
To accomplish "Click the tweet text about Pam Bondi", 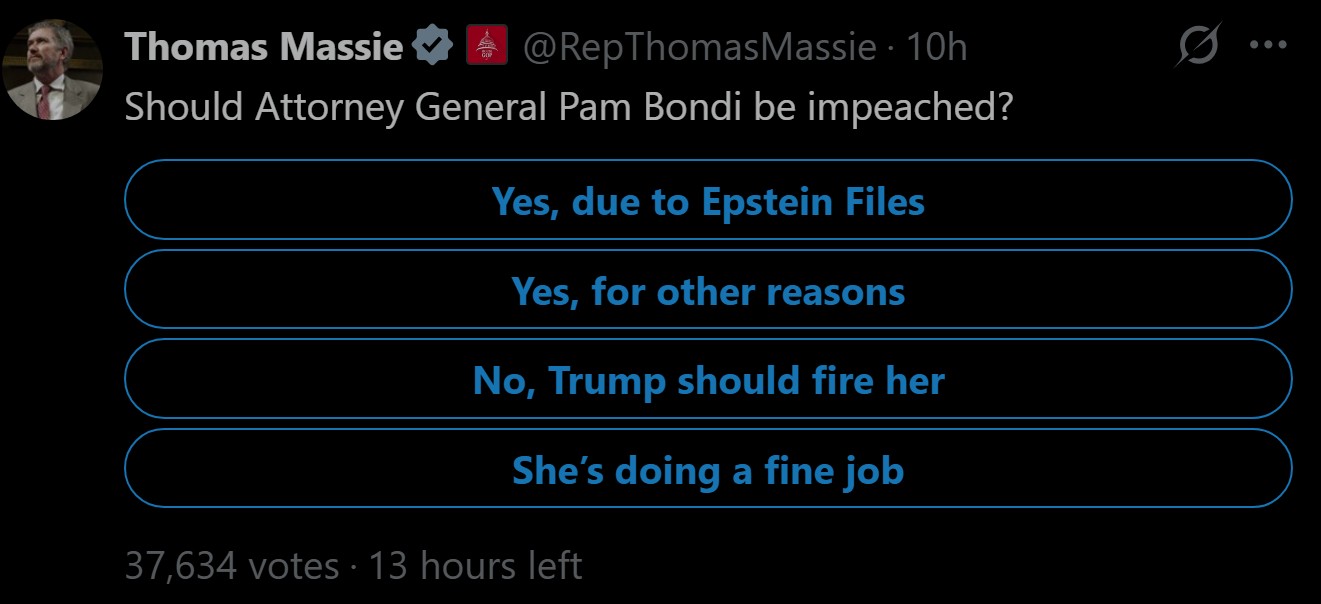I will point(568,107).
